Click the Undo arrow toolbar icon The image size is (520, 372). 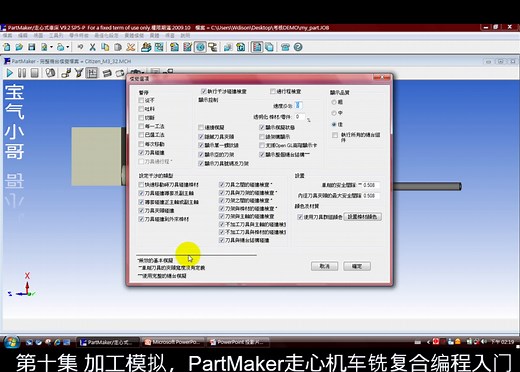(80, 47)
